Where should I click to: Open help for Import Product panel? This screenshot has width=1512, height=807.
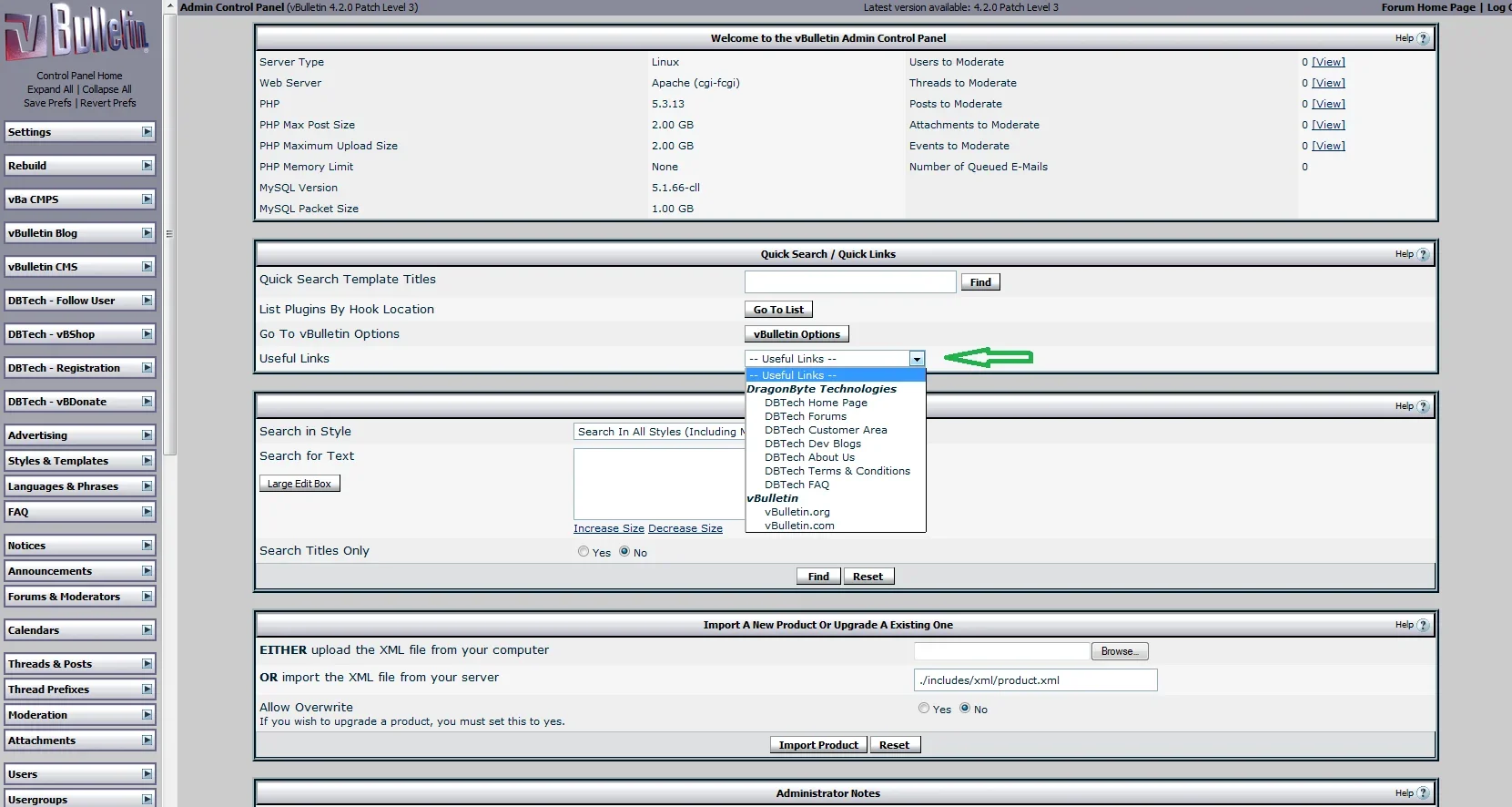point(1423,625)
